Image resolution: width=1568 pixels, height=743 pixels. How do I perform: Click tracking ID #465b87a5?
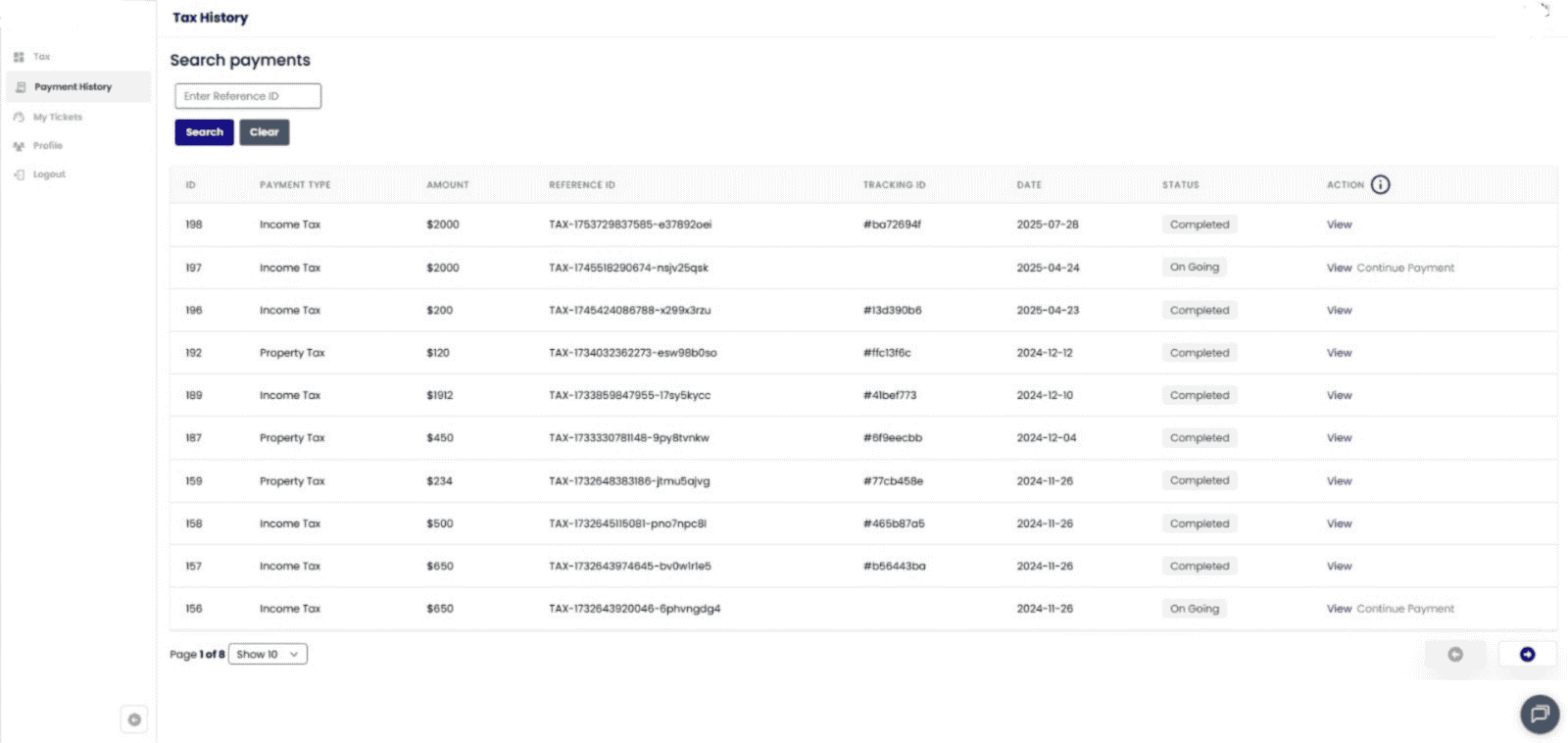(x=894, y=523)
